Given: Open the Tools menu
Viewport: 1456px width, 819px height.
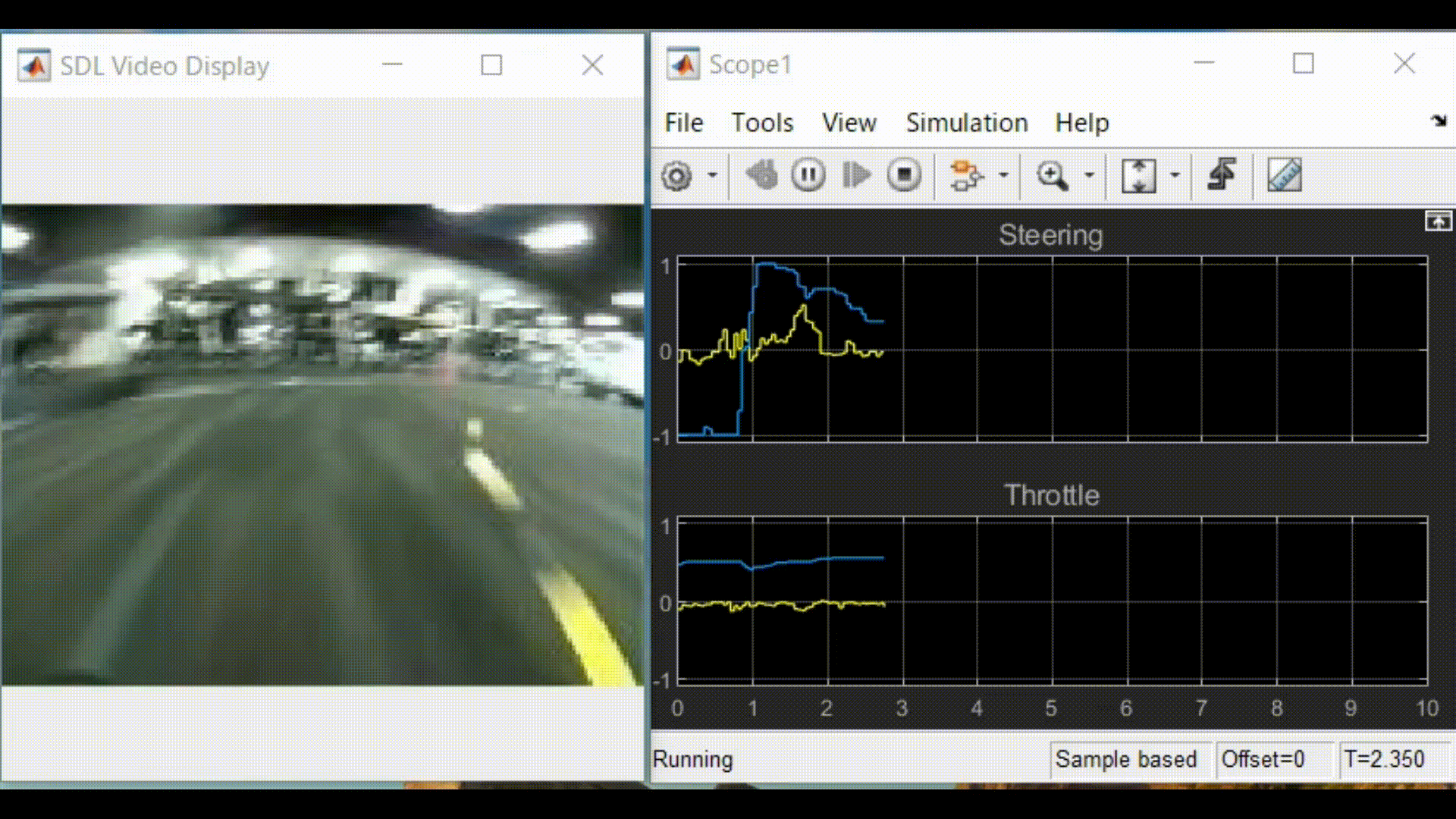Looking at the screenshot, I should tap(761, 123).
